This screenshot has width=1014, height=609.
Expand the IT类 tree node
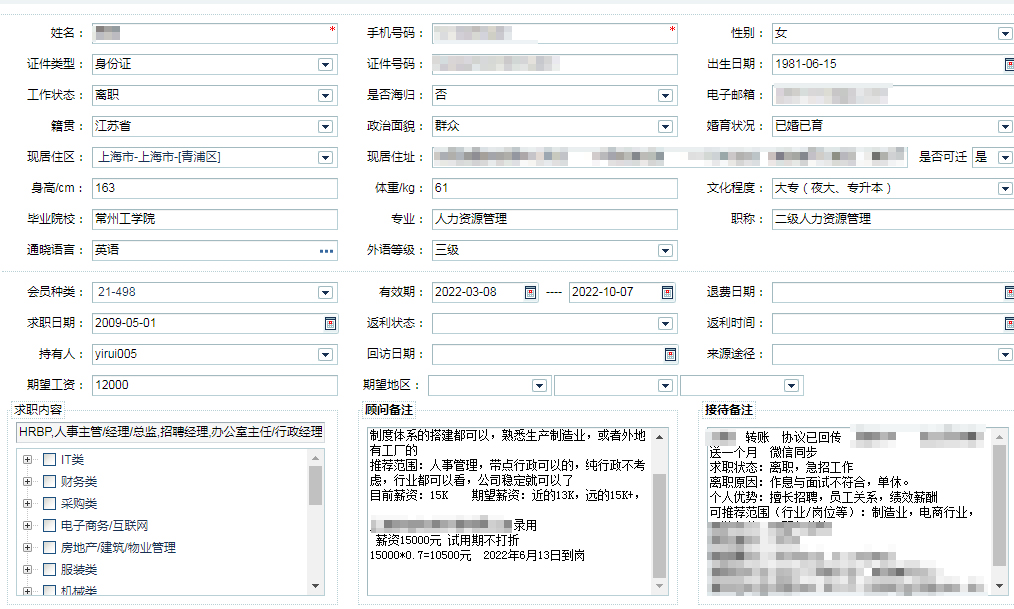[27, 460]
